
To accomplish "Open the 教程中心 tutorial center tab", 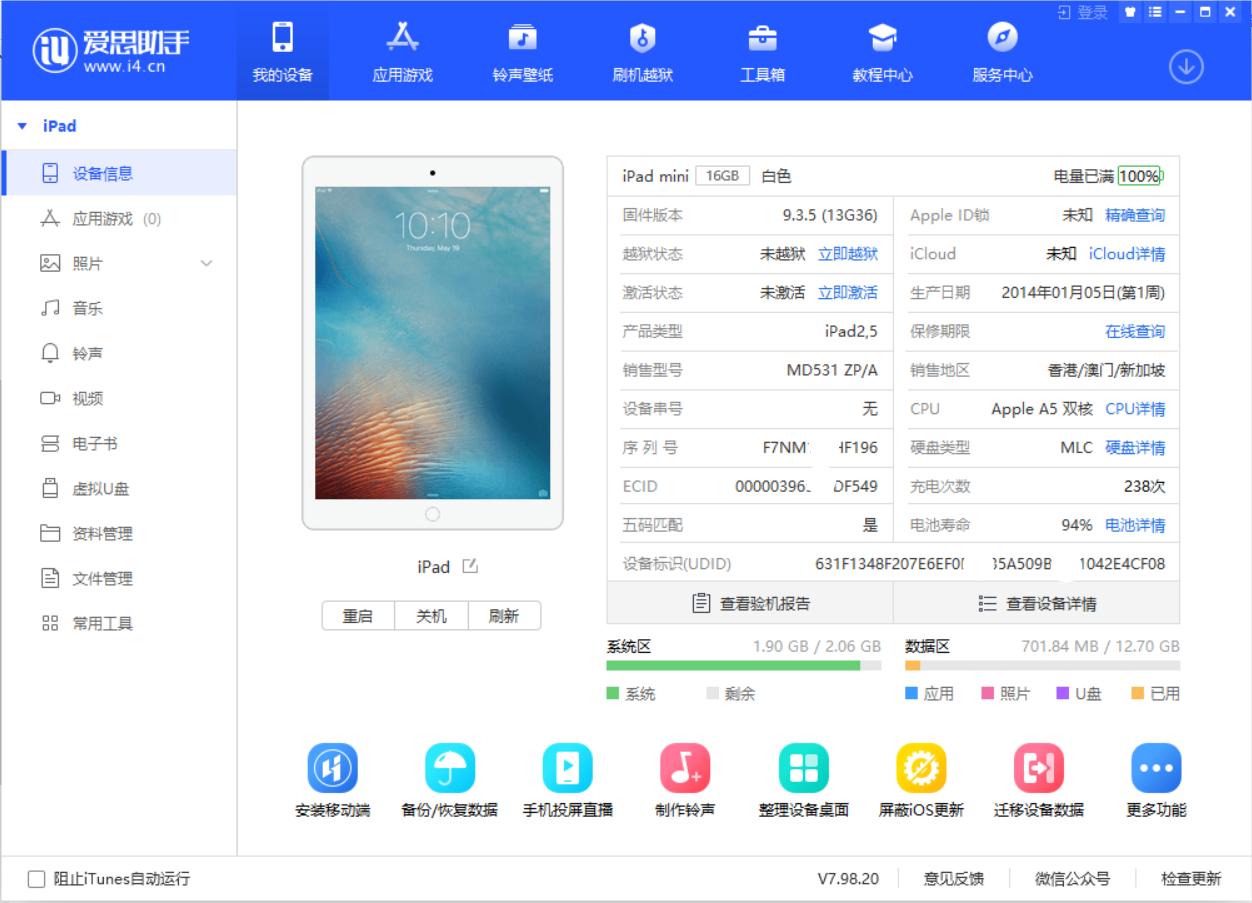I will (881, 50).
